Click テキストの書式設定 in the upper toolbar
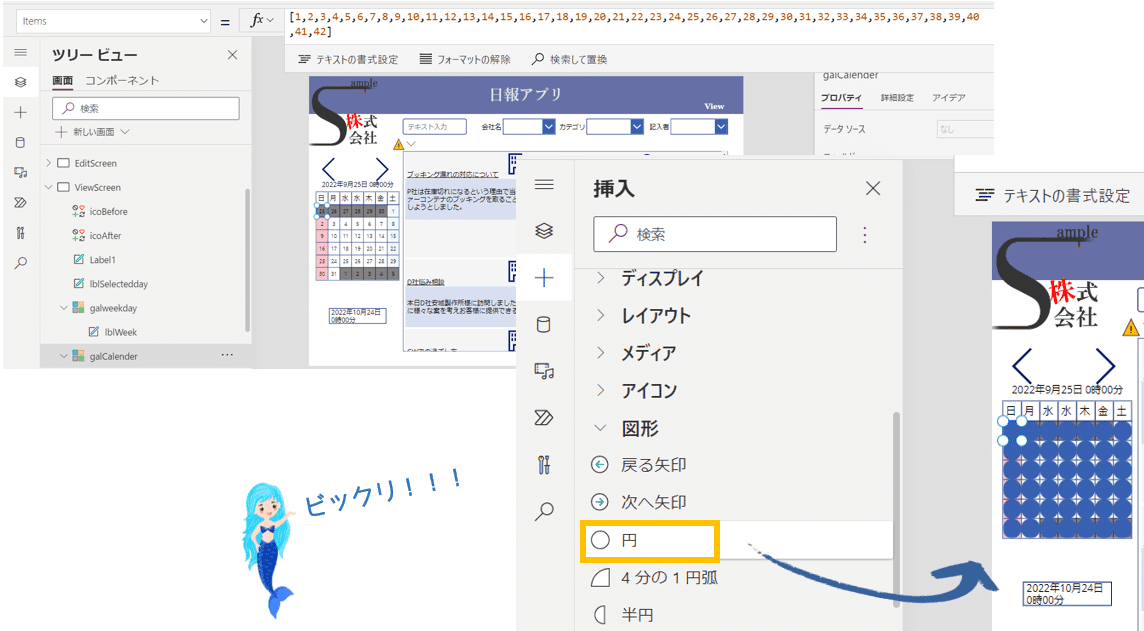Screen dimensions: 1144x631 click(349, 60)
